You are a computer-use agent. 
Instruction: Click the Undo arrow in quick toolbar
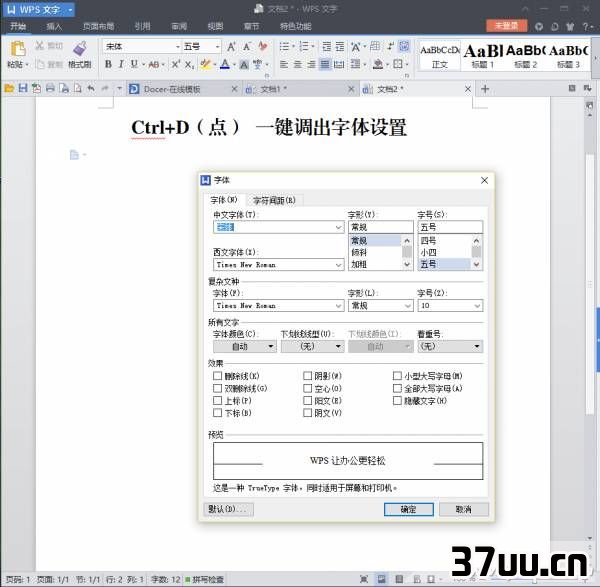click(91, 89)
